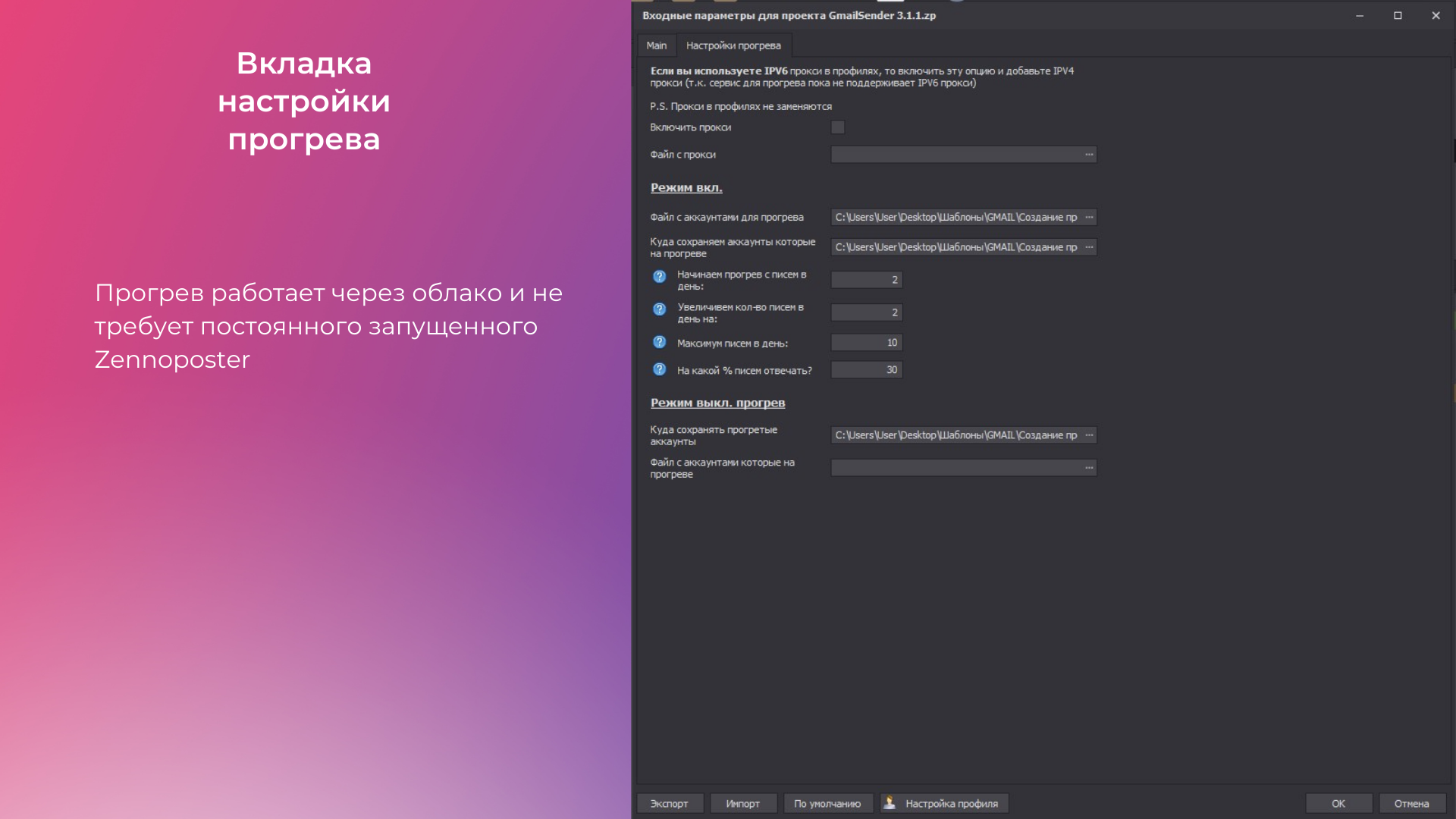Switch to the Main tab
The width and height of the screenshot is (1456, 819).
coord(656,45)
